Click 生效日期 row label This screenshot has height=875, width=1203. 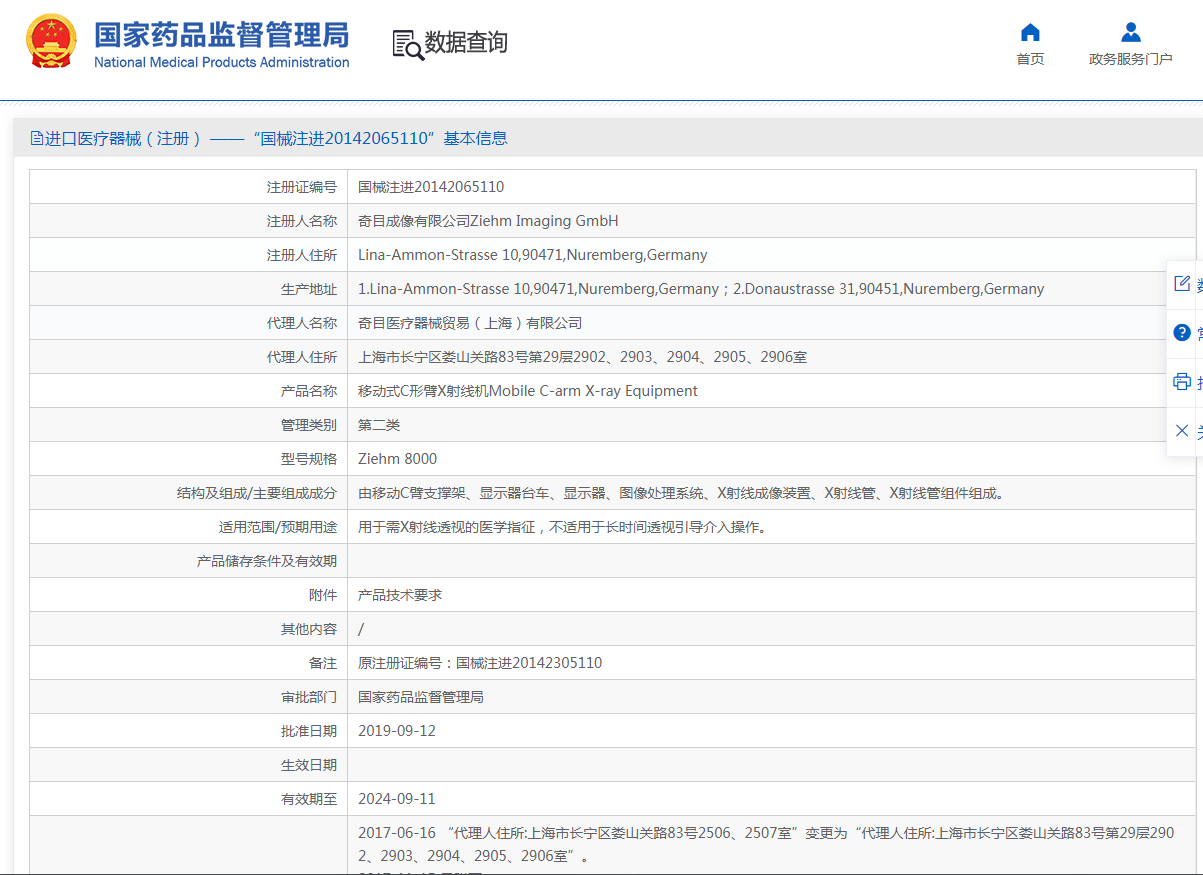(x=309, y=765)
